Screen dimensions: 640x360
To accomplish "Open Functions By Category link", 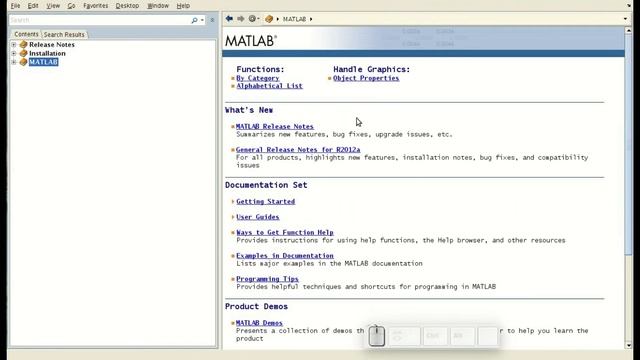I will (258, 78).
